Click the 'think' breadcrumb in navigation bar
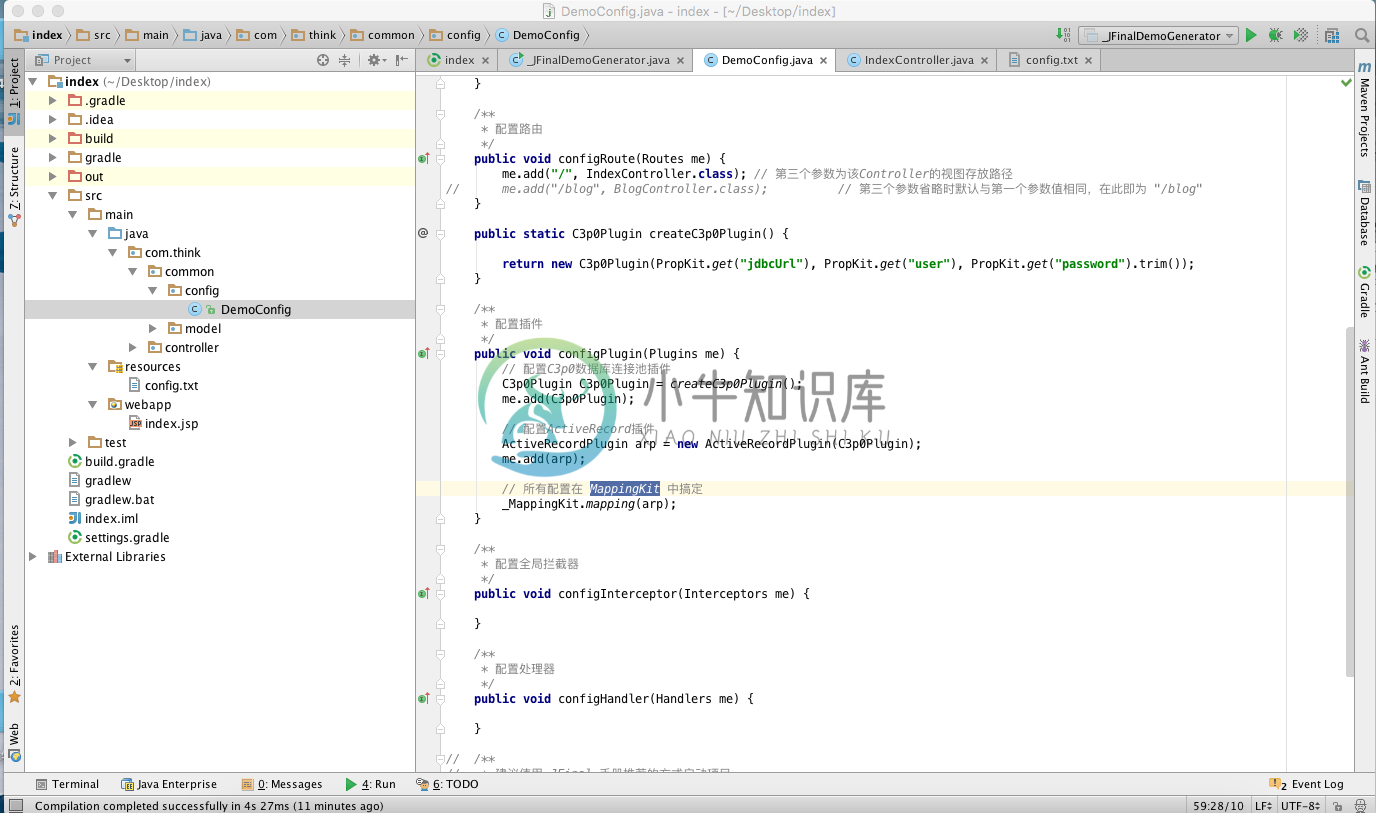1376x813 pixels. [x=313, y=35]
